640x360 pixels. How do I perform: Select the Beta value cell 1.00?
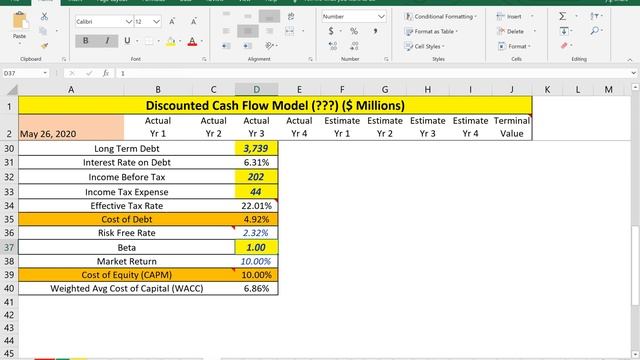tap(256, 247)
